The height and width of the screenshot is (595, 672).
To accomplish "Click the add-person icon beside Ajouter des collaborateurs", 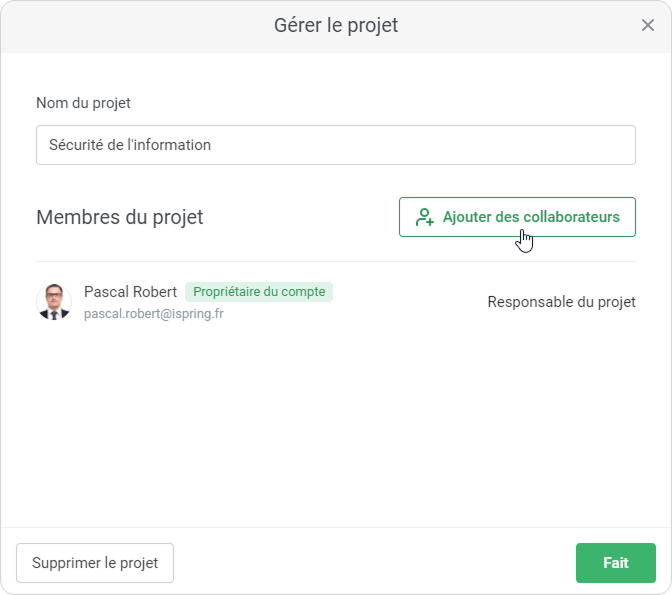I will pyautogui.click(x=424, y=217).
